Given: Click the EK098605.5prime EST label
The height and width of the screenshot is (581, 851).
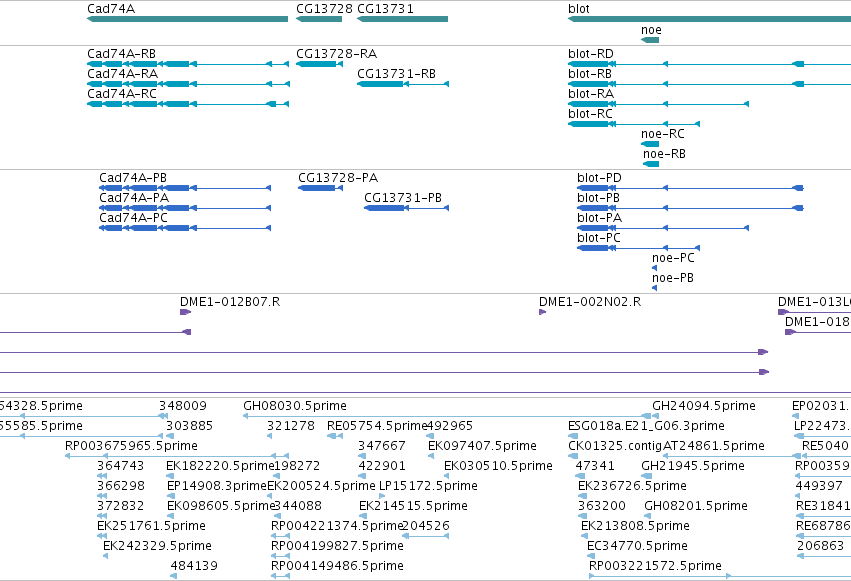Looking at the screenshot, I should click(221, 507).
